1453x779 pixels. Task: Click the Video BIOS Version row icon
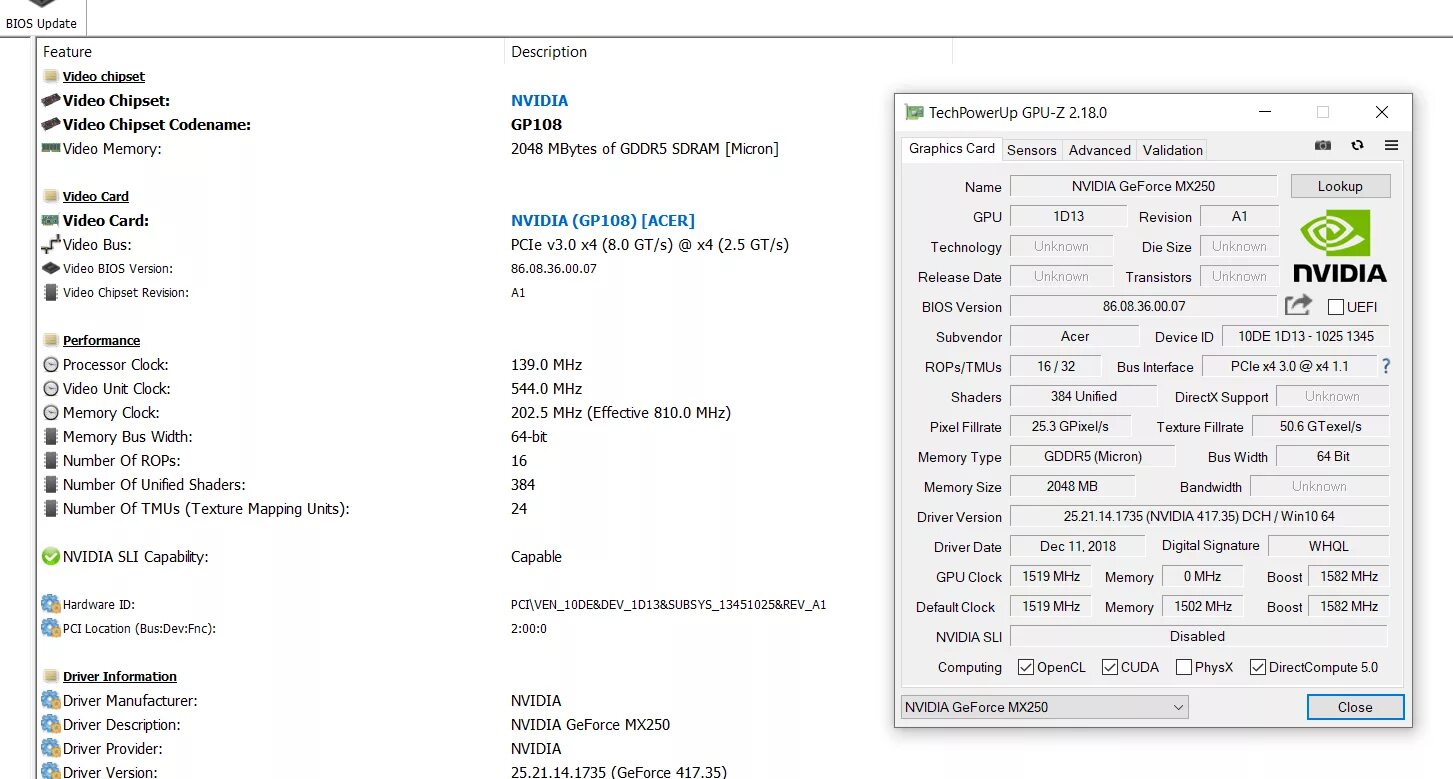[51, 268]
